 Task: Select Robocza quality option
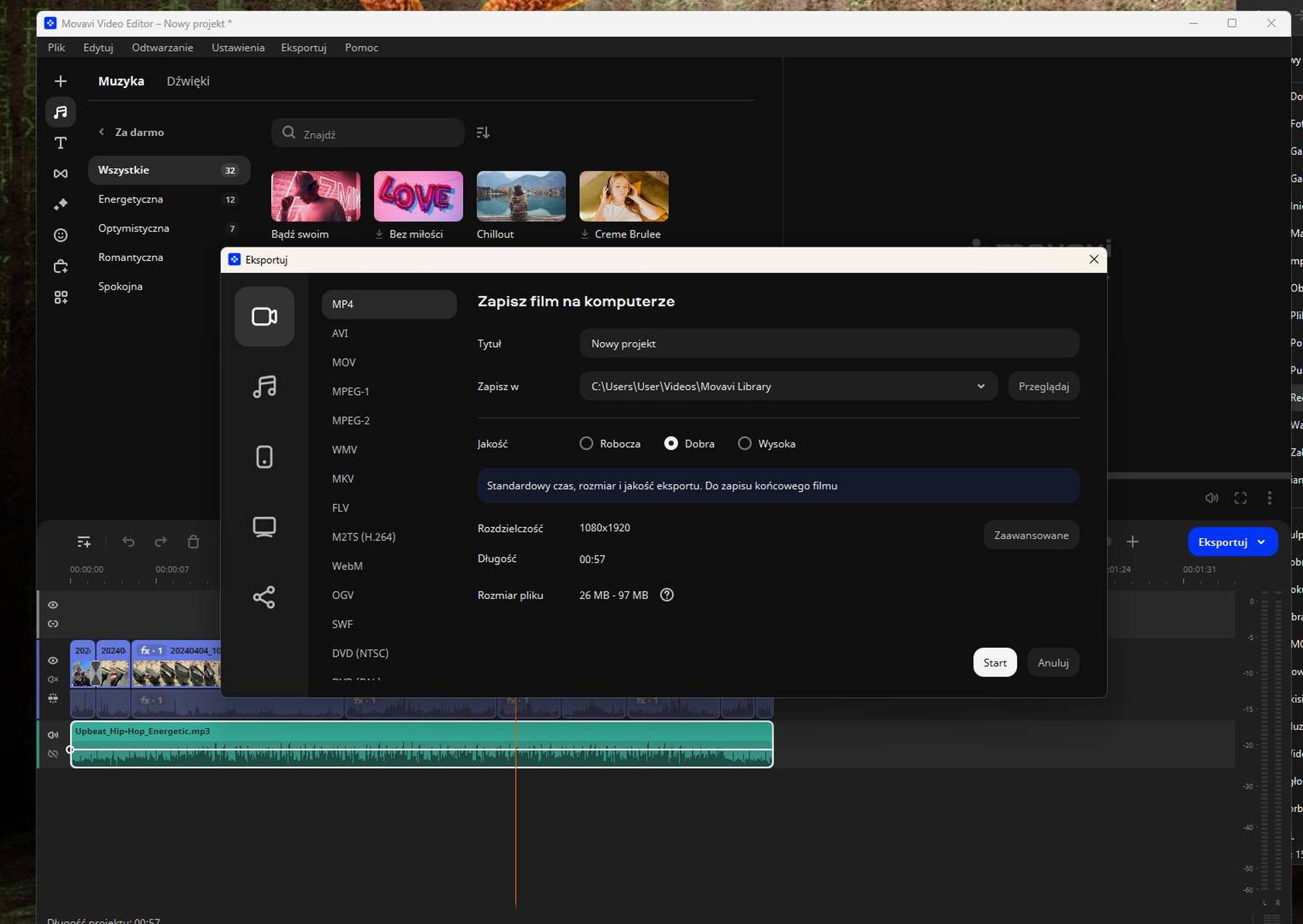pyautogui.click(x=586, y=443)
